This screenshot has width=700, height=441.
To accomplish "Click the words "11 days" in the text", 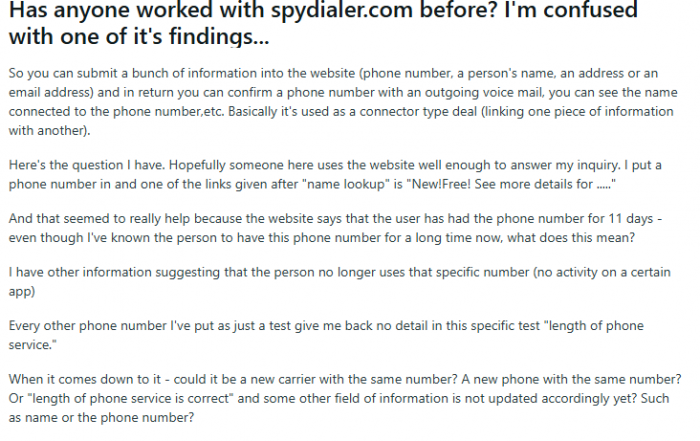I will pos(631,219).
